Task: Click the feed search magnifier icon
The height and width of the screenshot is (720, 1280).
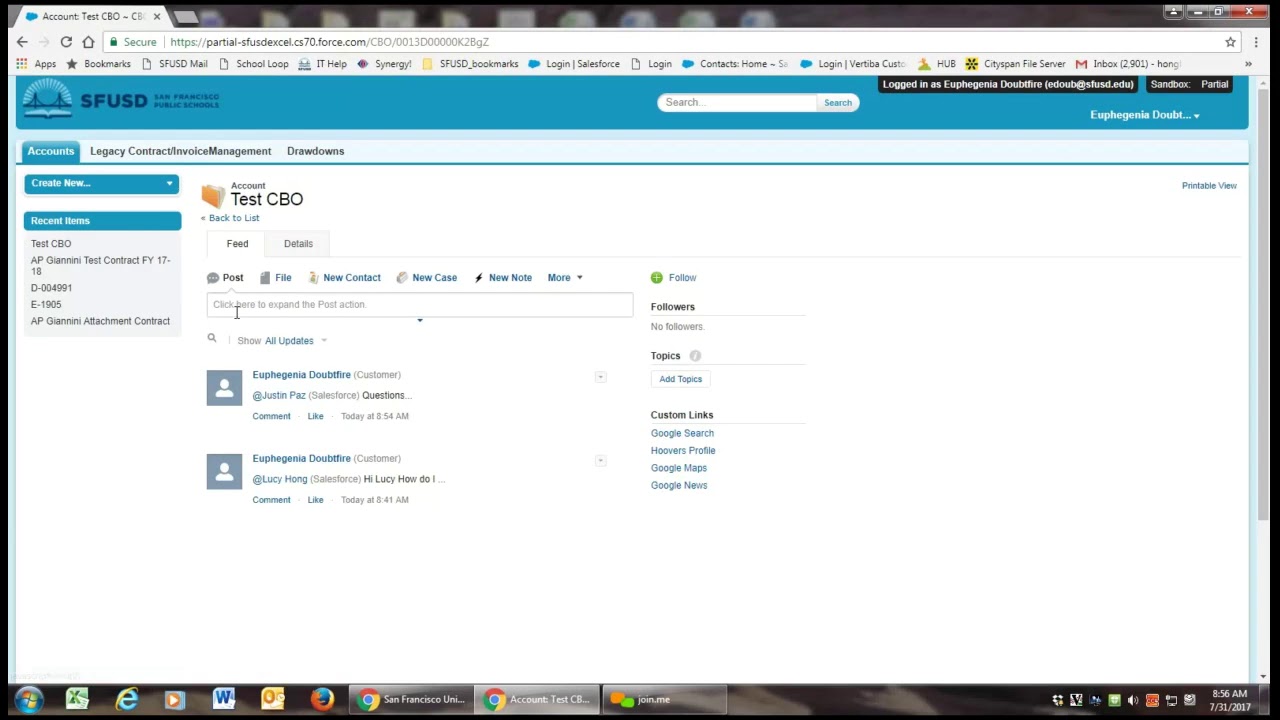Action: coord(212,339)
